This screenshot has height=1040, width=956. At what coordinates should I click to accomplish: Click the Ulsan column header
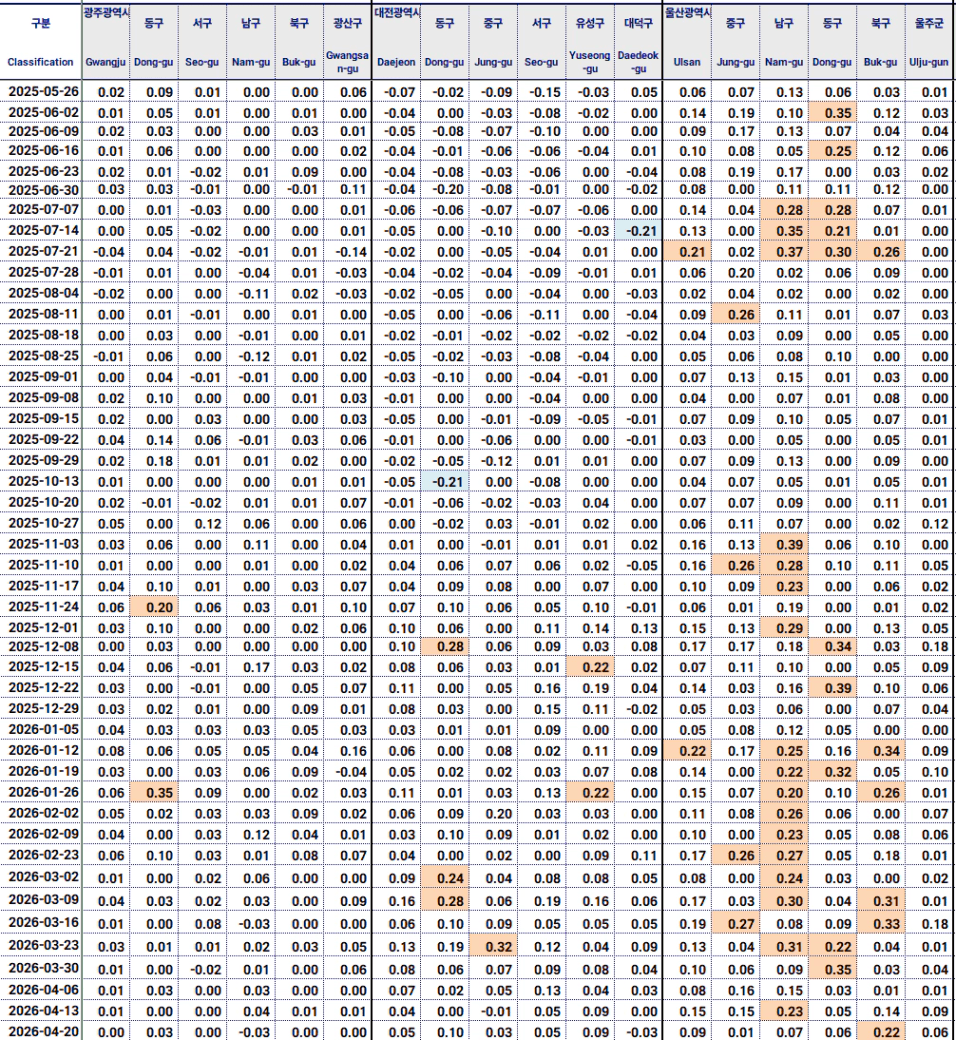tap(687, 62)
